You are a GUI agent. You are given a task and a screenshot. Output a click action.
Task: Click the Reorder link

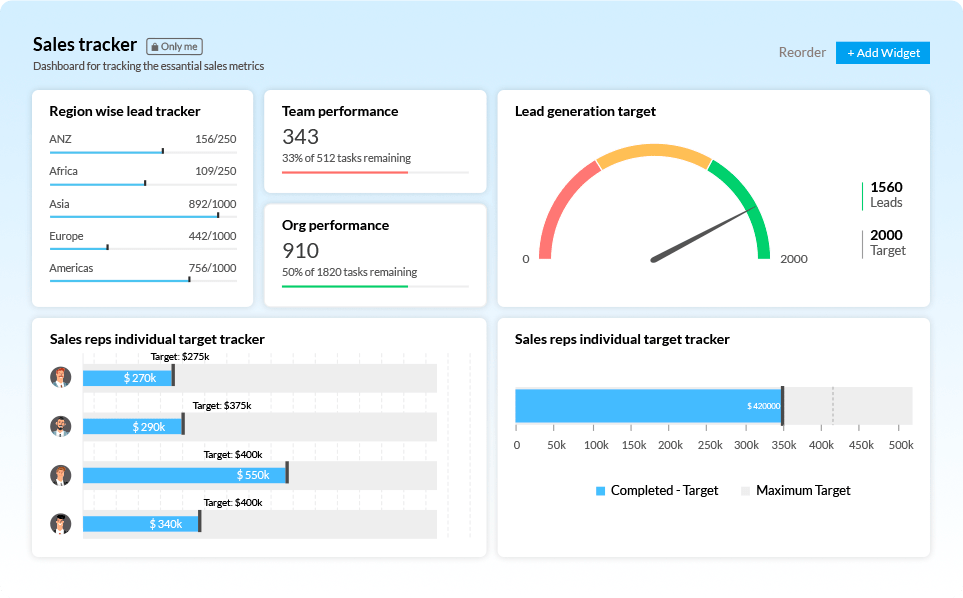pos(802,53)
